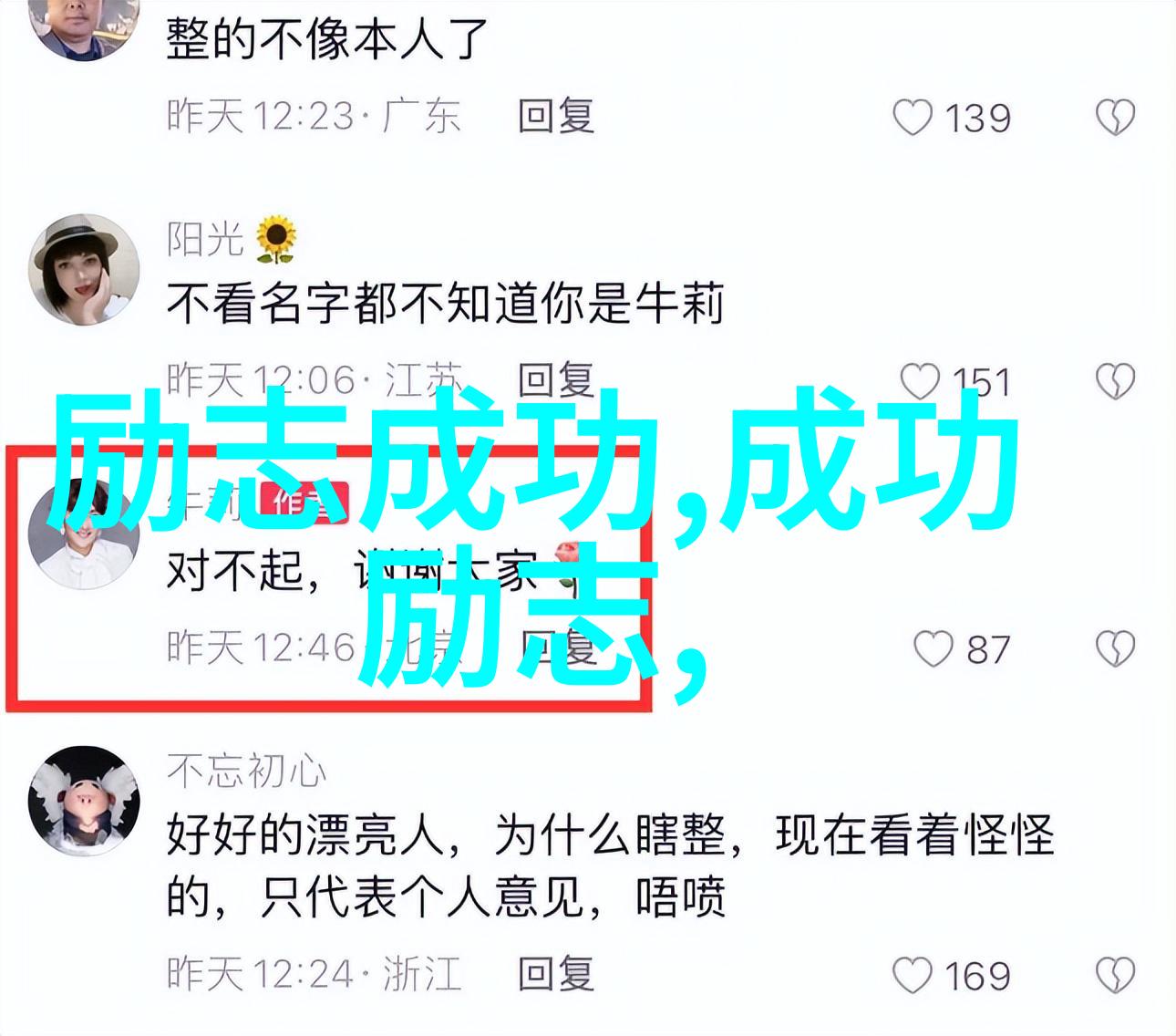
Task: Select the comment text 不看名字都不知道你是牛莉
Action: [445, 304]
